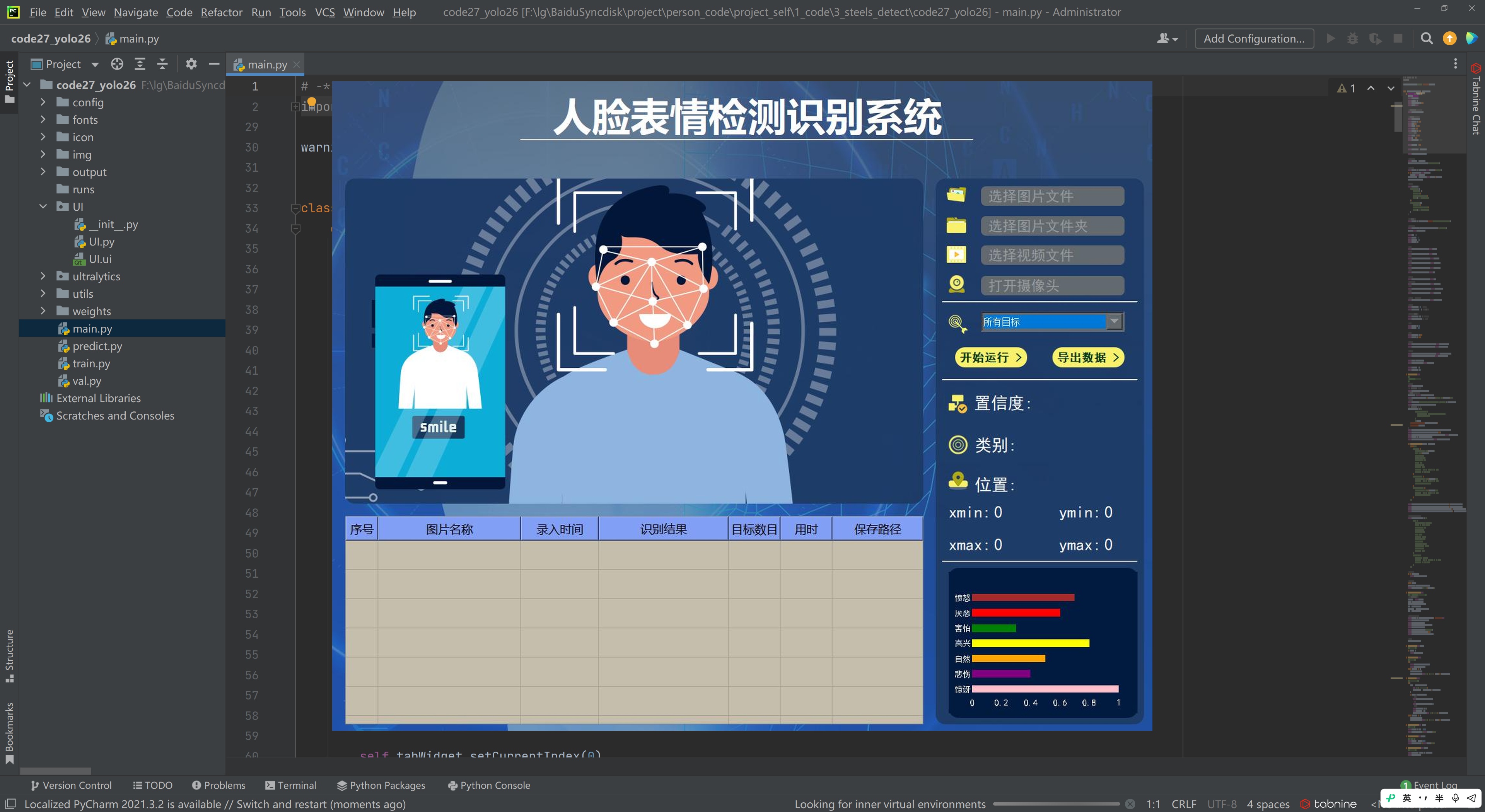
Task: Click the Collapse All icon in the Project panel
Action: [x=162, y=64]
